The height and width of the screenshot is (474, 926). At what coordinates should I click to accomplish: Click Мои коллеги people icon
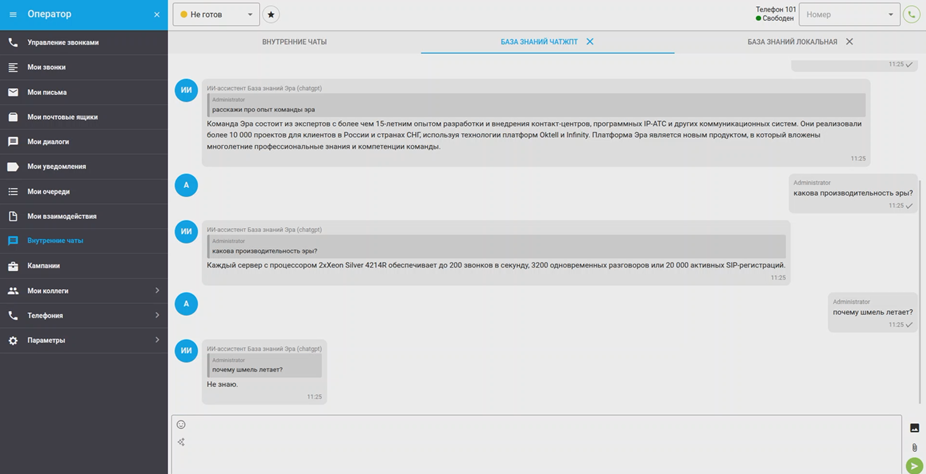(x=13, y=290)
